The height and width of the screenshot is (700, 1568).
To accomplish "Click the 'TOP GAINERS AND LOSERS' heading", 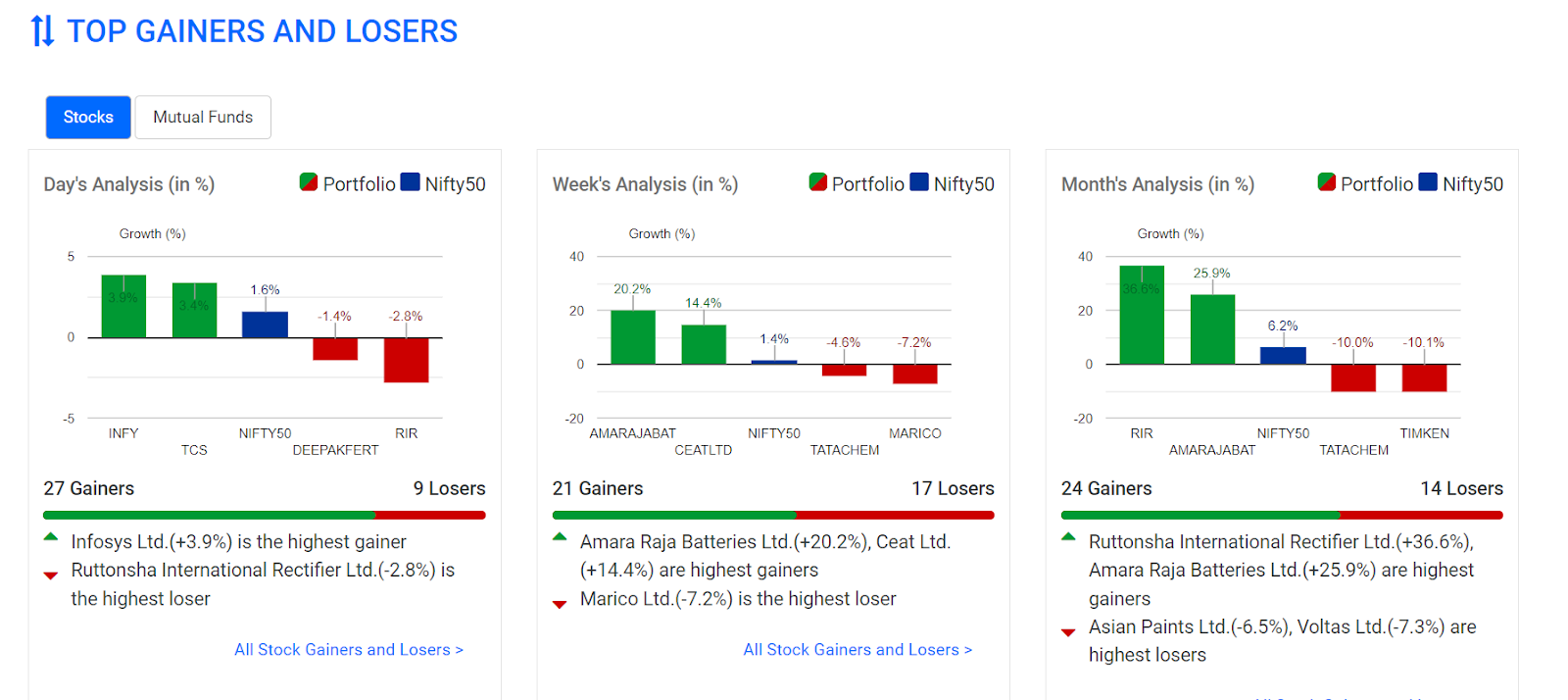I will pyautogui.click(x=262, y=31).
